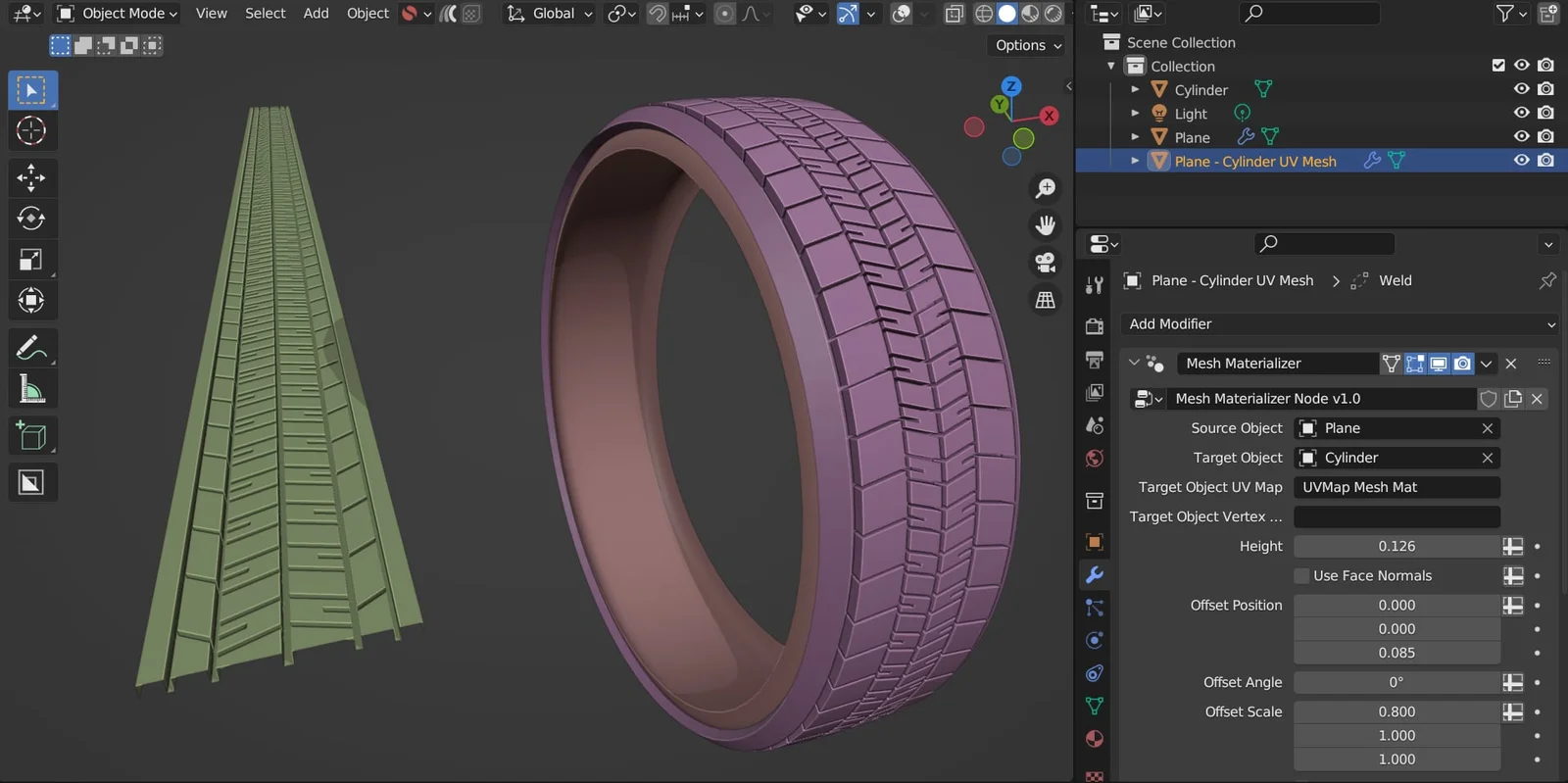Open the Global transform orientation dropdown
Image resolution: width=1568 pixels, height=783 pixels.
point(550,14)
